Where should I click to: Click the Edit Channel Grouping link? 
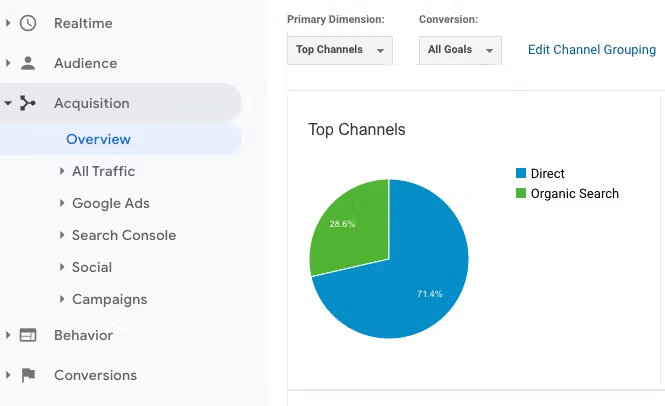(x=591, y=50)
